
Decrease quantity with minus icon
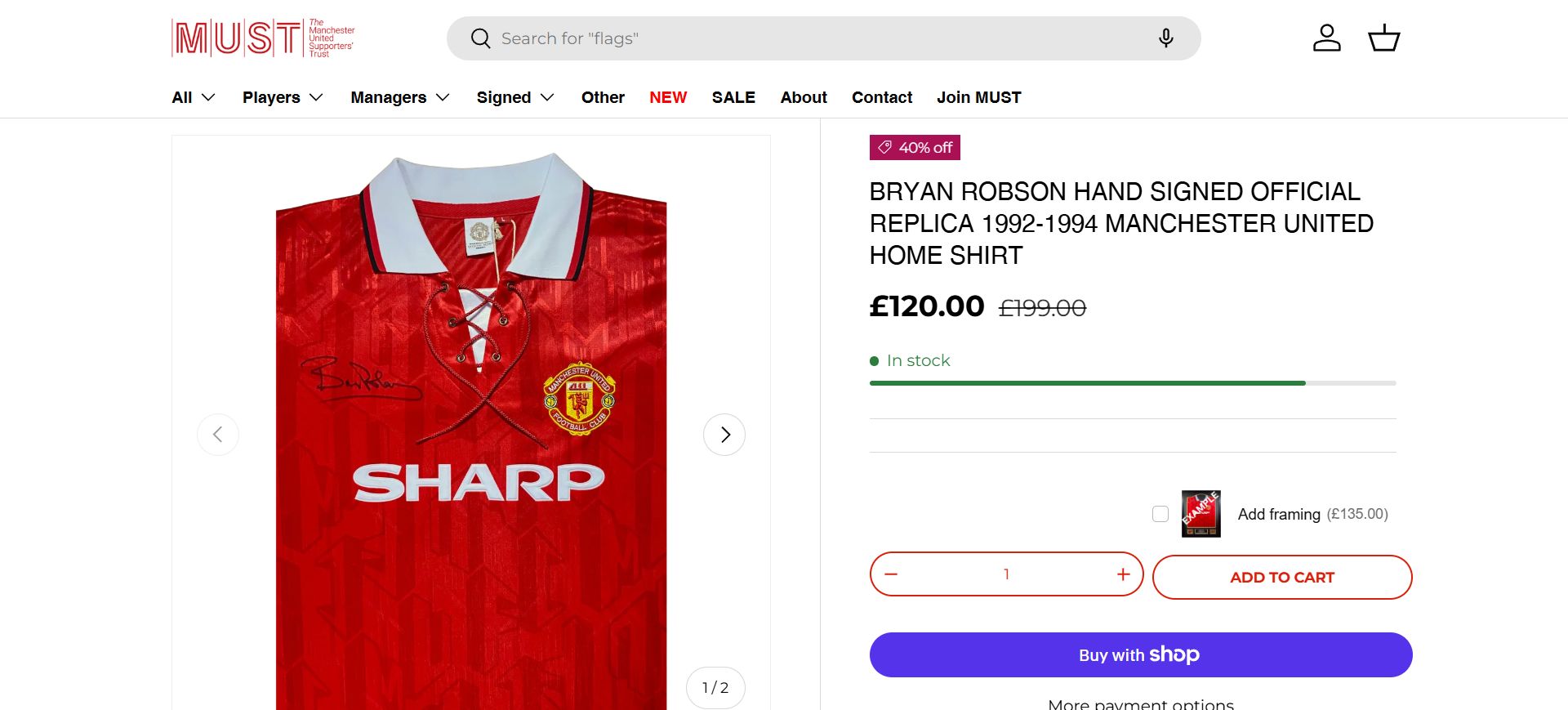tap(891, 574)
